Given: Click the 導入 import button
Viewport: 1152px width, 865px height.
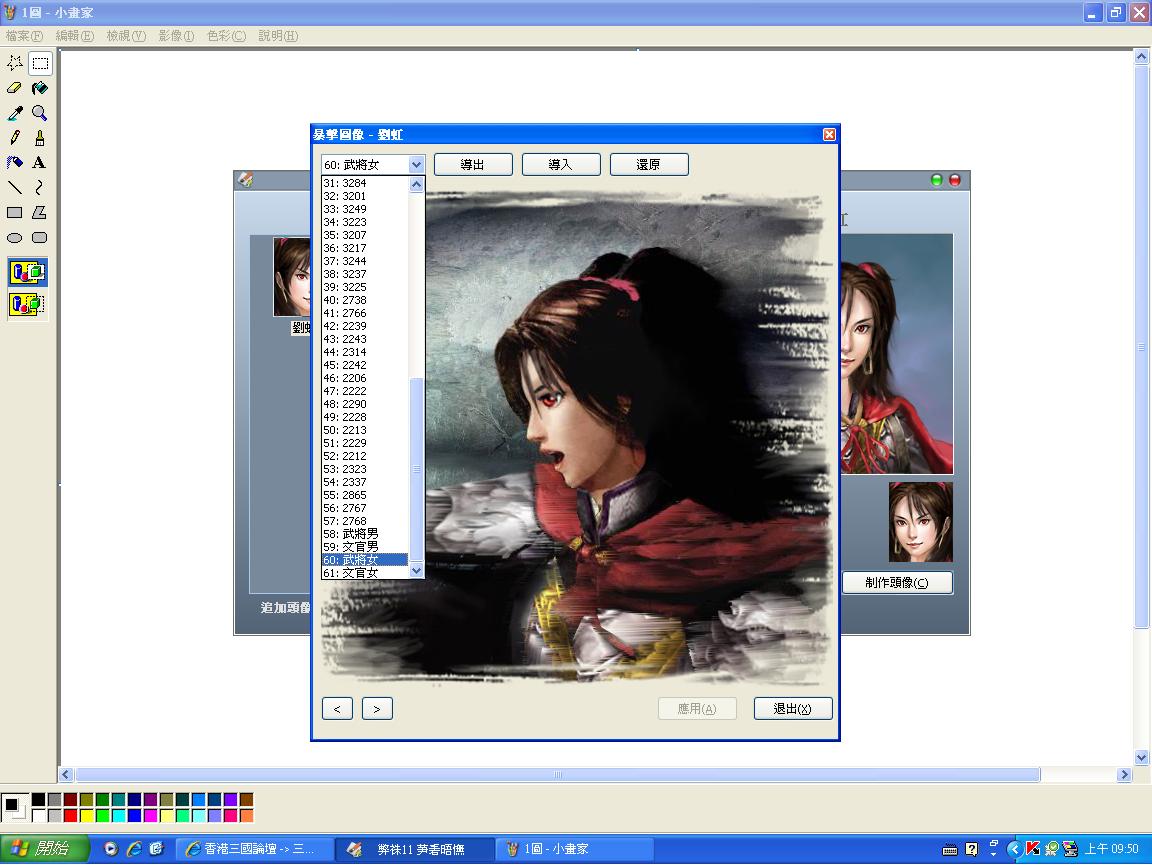Looking at the screenshot, I should pos(561,165).
